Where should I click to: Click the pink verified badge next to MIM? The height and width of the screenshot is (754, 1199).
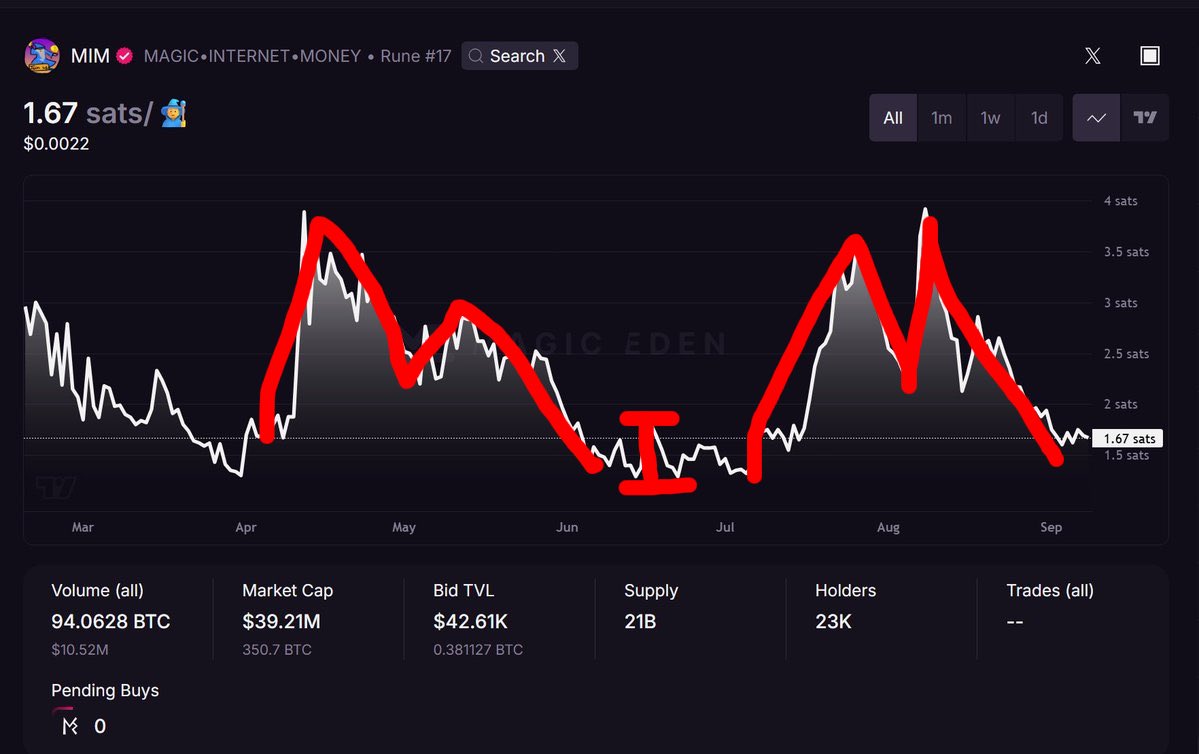tap(125, 56)
